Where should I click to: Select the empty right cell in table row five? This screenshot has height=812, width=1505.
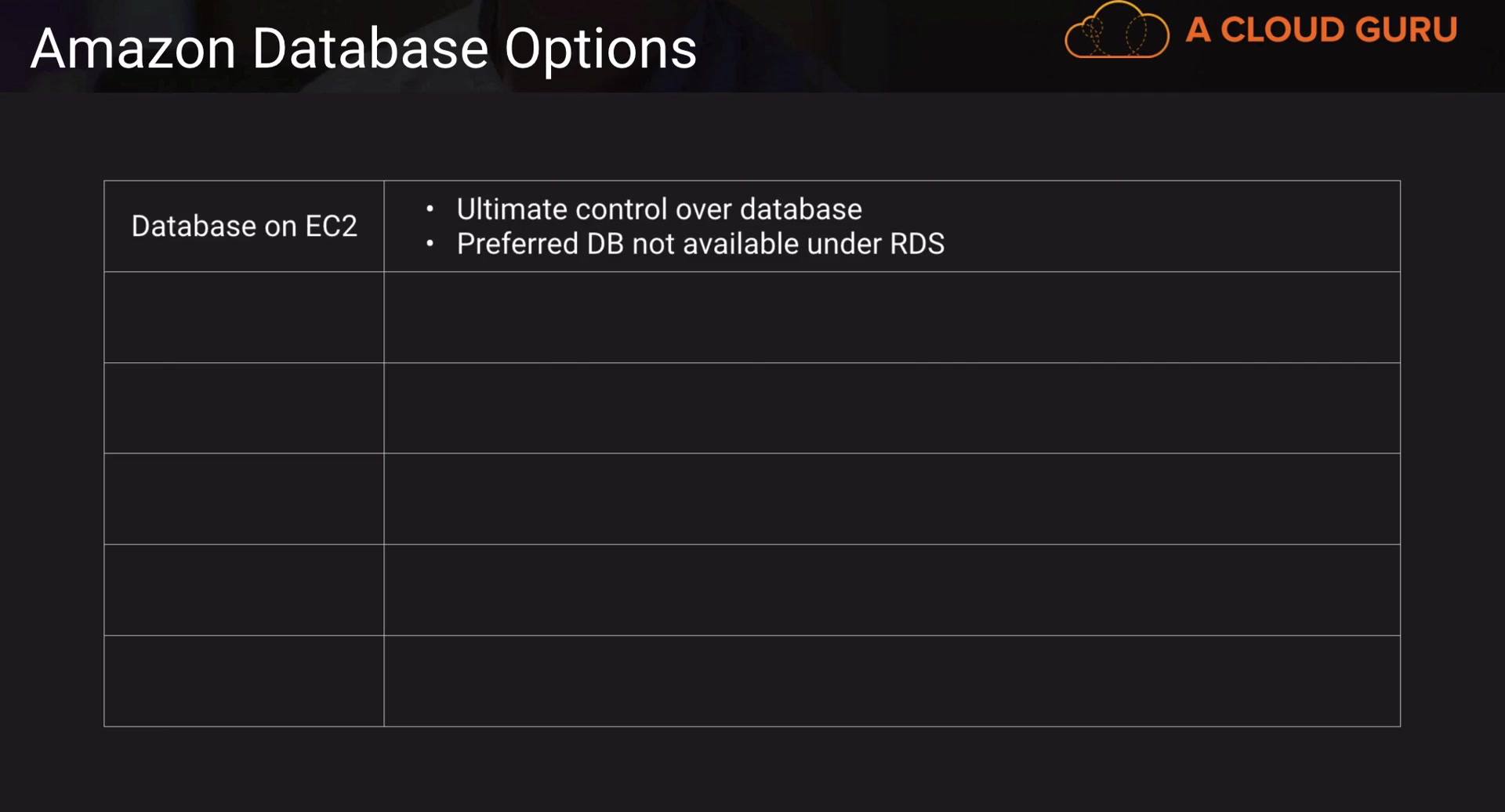pyautogui.click(x=891, y=590)
